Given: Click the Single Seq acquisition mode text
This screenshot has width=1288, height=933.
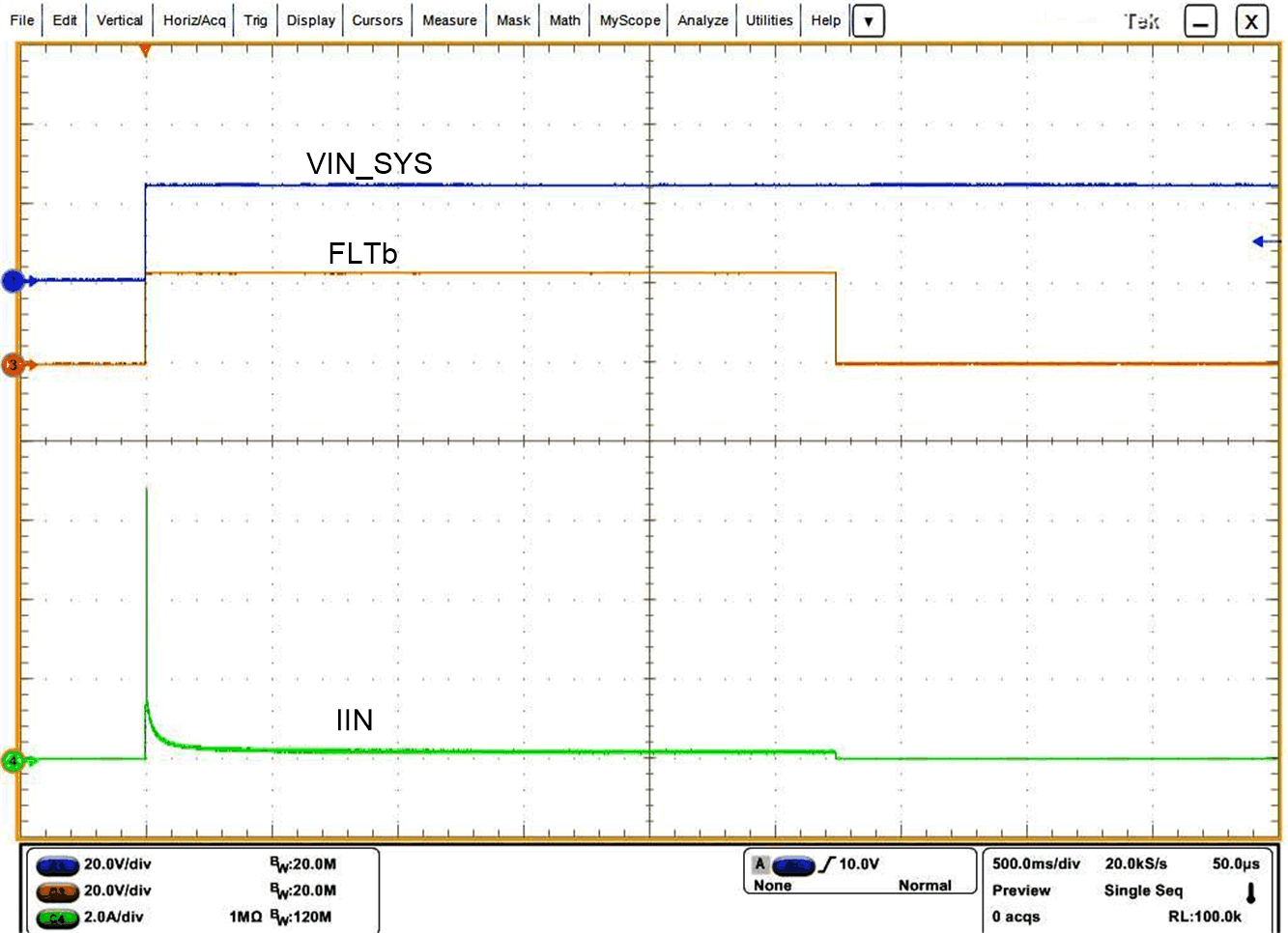Looking at the screenshot, I should (x=1143, y=891).
